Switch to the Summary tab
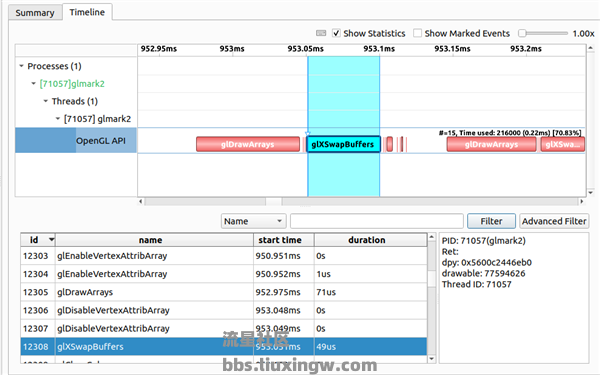Screen dimensions: 600x375 coord(35,13)
